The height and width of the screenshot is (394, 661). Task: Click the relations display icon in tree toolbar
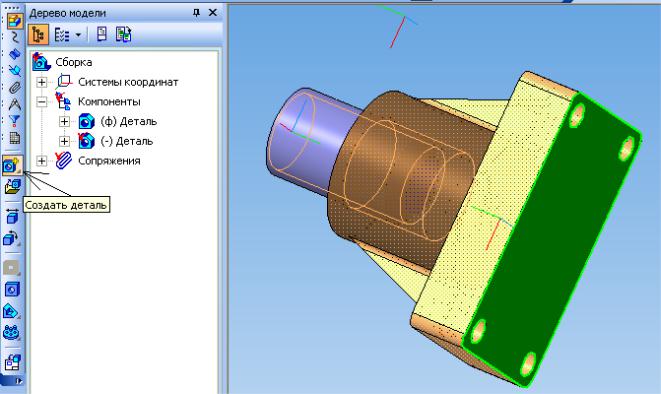124,34
